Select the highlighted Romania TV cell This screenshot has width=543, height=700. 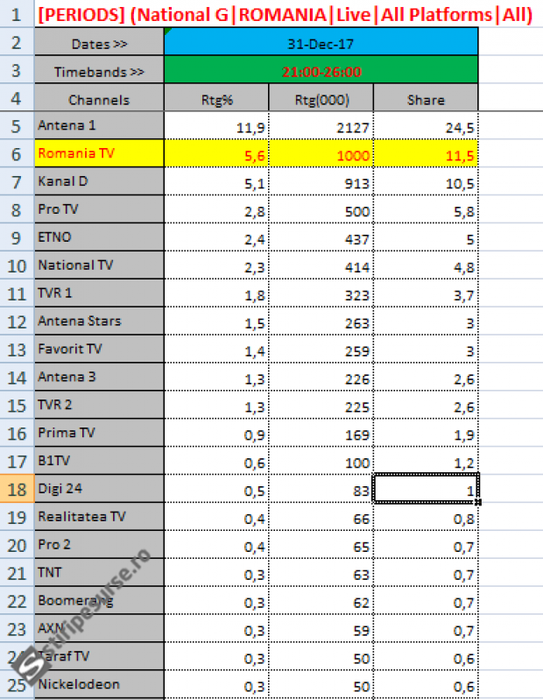pyautogui.click(x=99, y=153)
